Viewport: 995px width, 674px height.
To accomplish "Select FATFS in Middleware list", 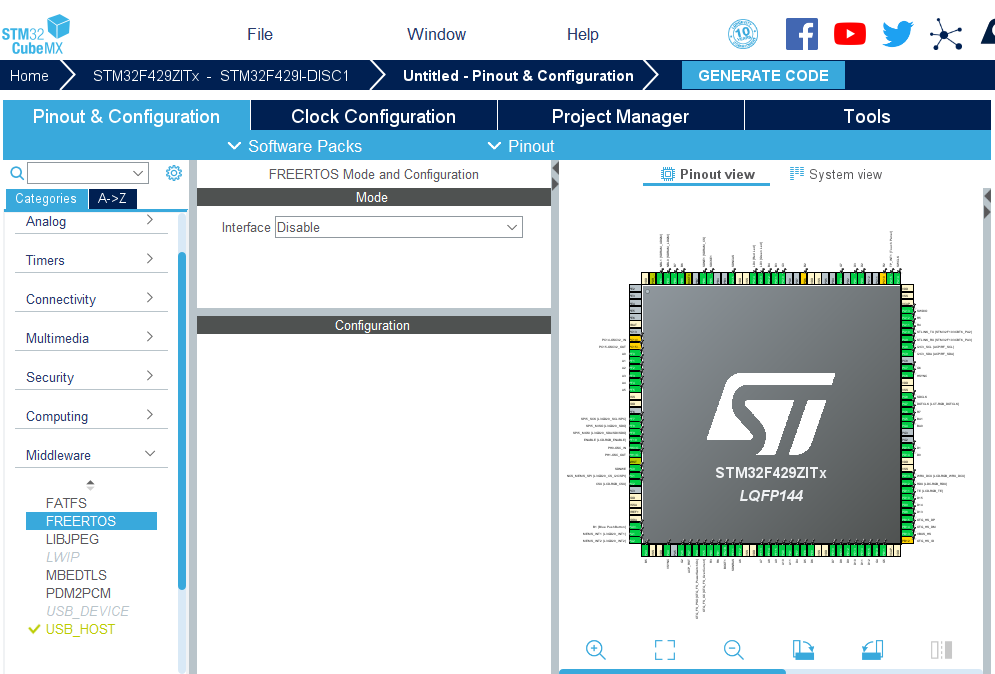I will point(66,503).
